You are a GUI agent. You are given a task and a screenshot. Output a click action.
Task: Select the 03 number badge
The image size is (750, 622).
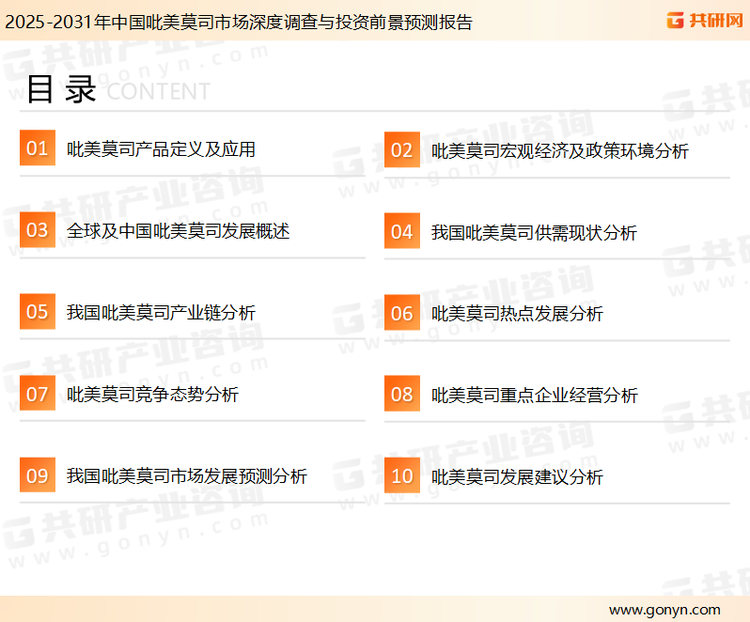(37, 231)
